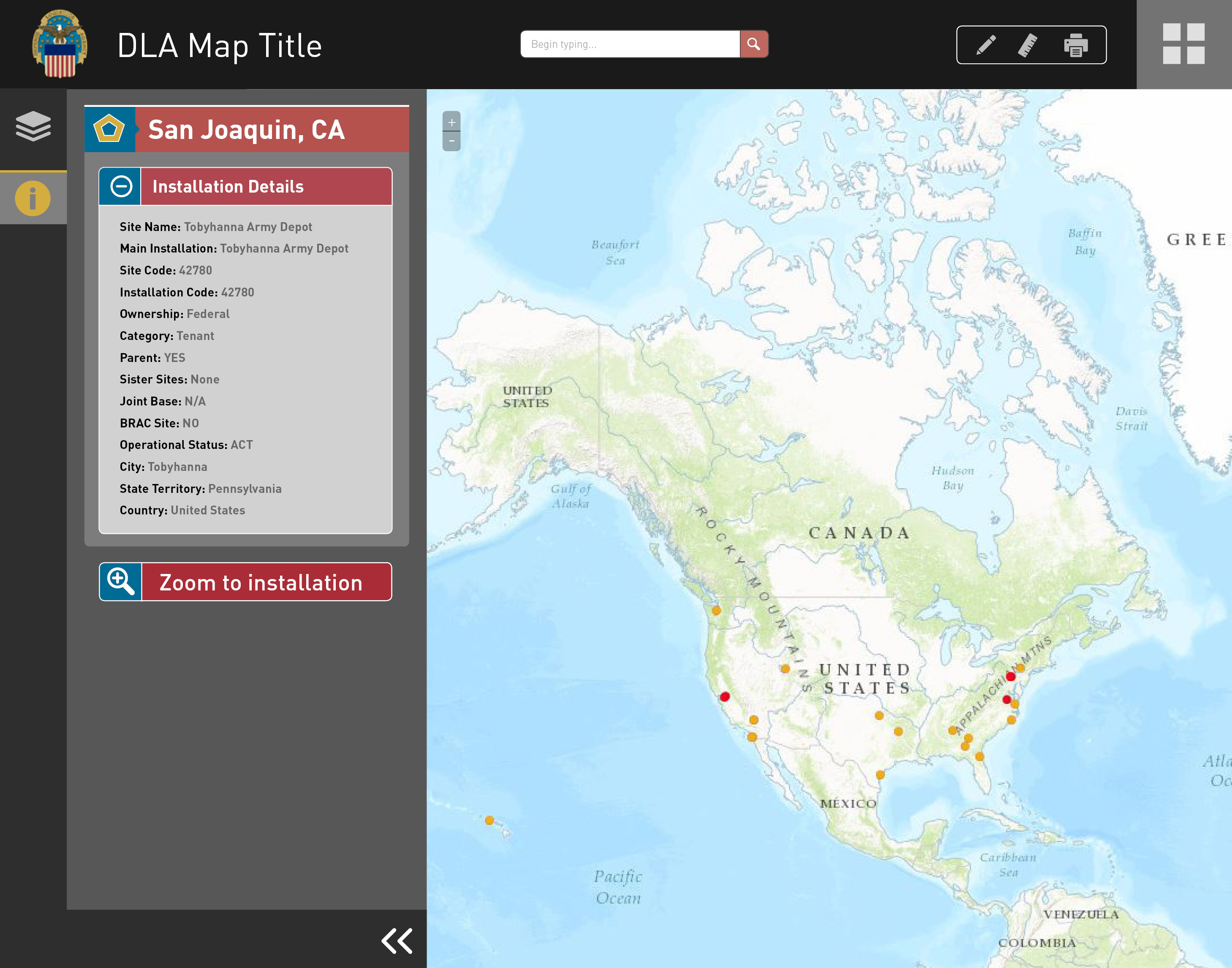The image size is (1232, 968).
Task: Click the pentagon icon beside San Joaquin
Action: (109, 129)
